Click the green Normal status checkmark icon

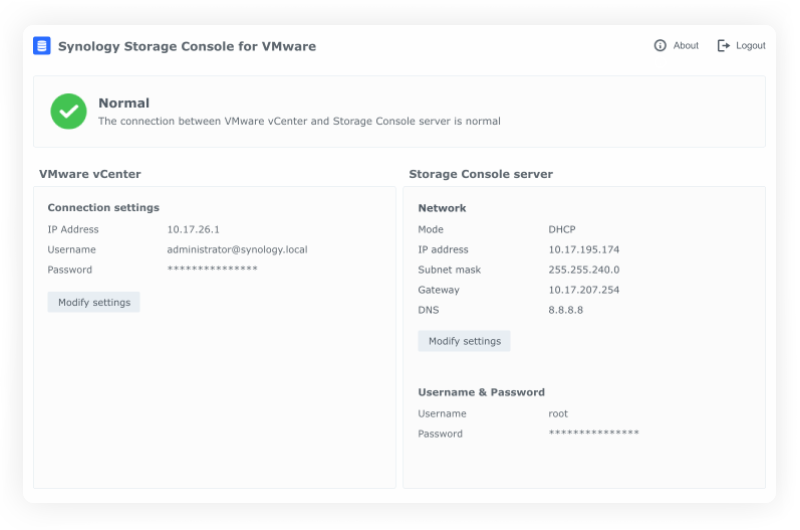click(68, 111)
